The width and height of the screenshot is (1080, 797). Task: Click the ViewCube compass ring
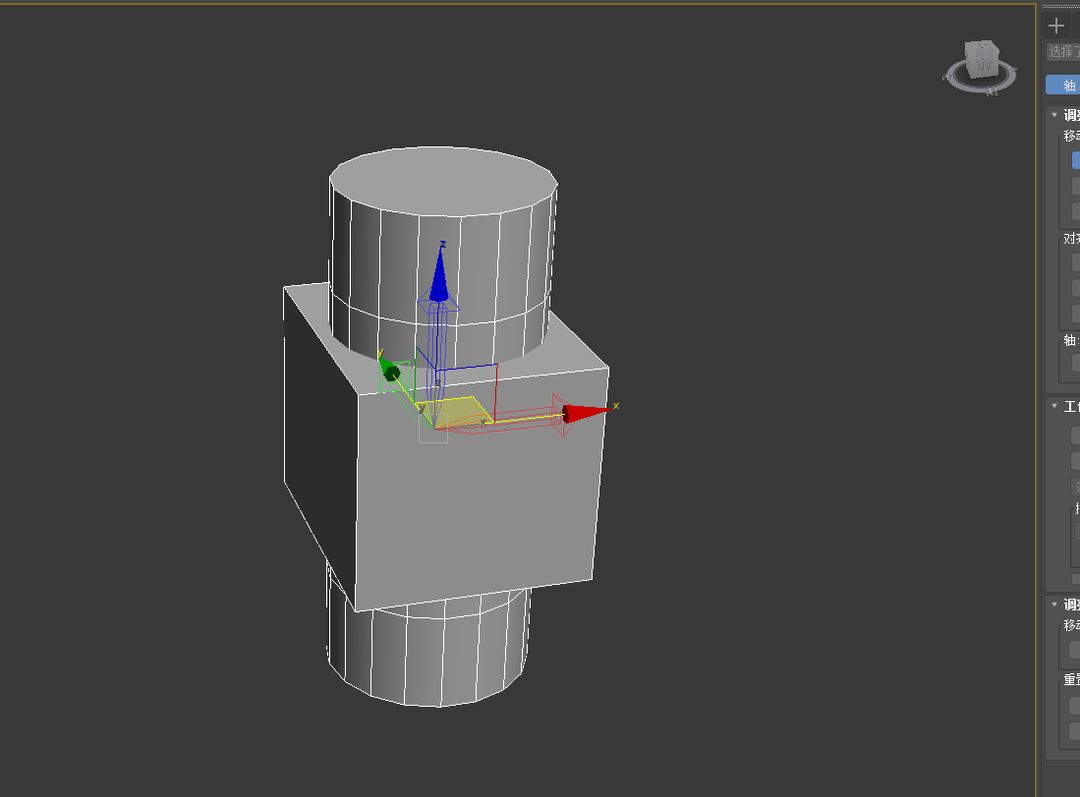pyautogui.click(x=980, y=77)
